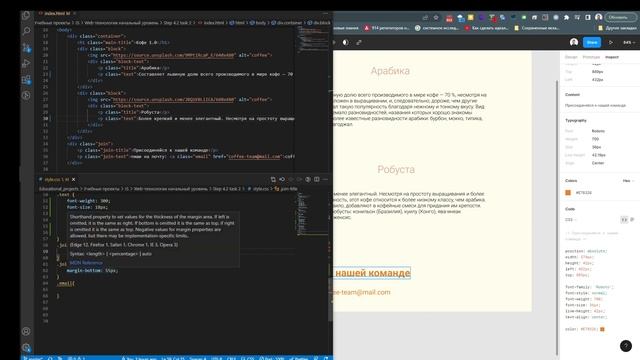Open the Chrome profile avatar
Image resolution: width=640 pixels, height=360 pixels.
click(x=598, y=18)
